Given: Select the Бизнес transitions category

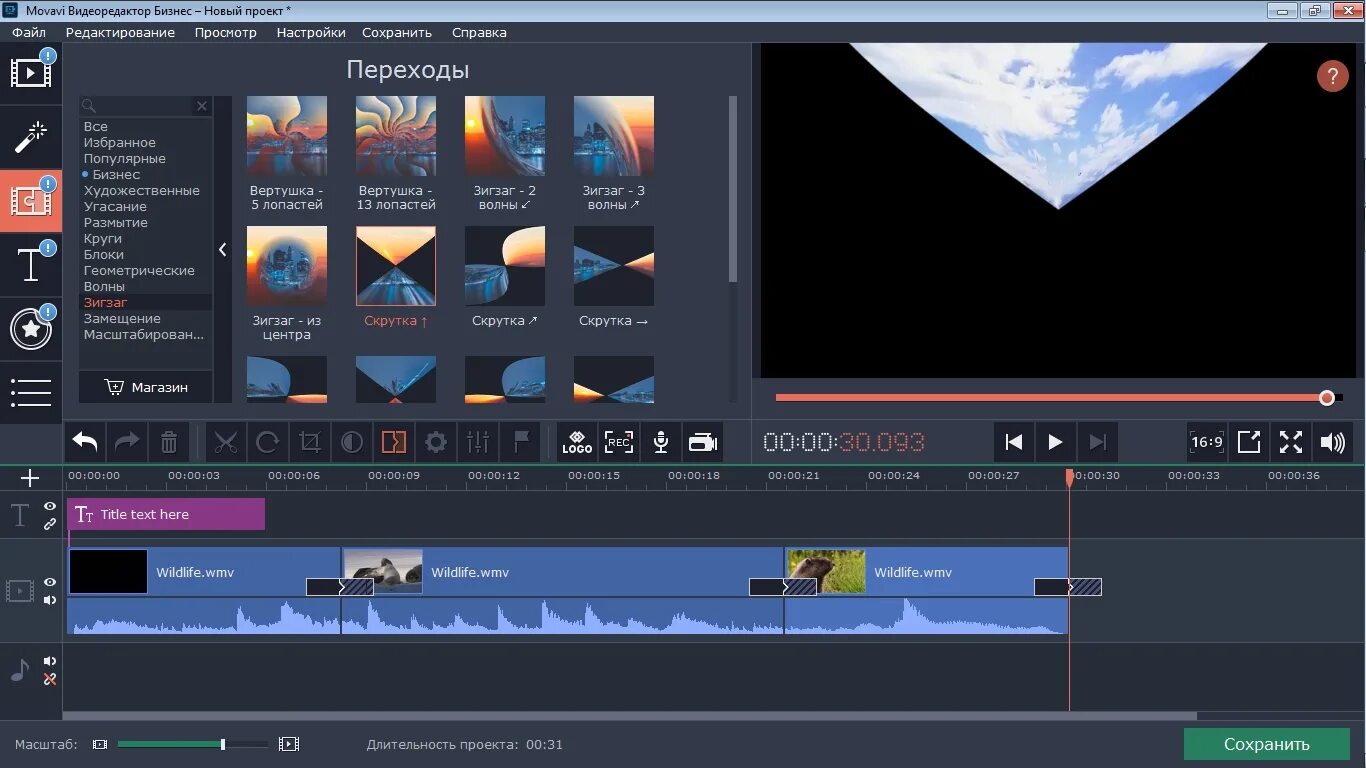Looking at the screenshot, I should (116, 174).
